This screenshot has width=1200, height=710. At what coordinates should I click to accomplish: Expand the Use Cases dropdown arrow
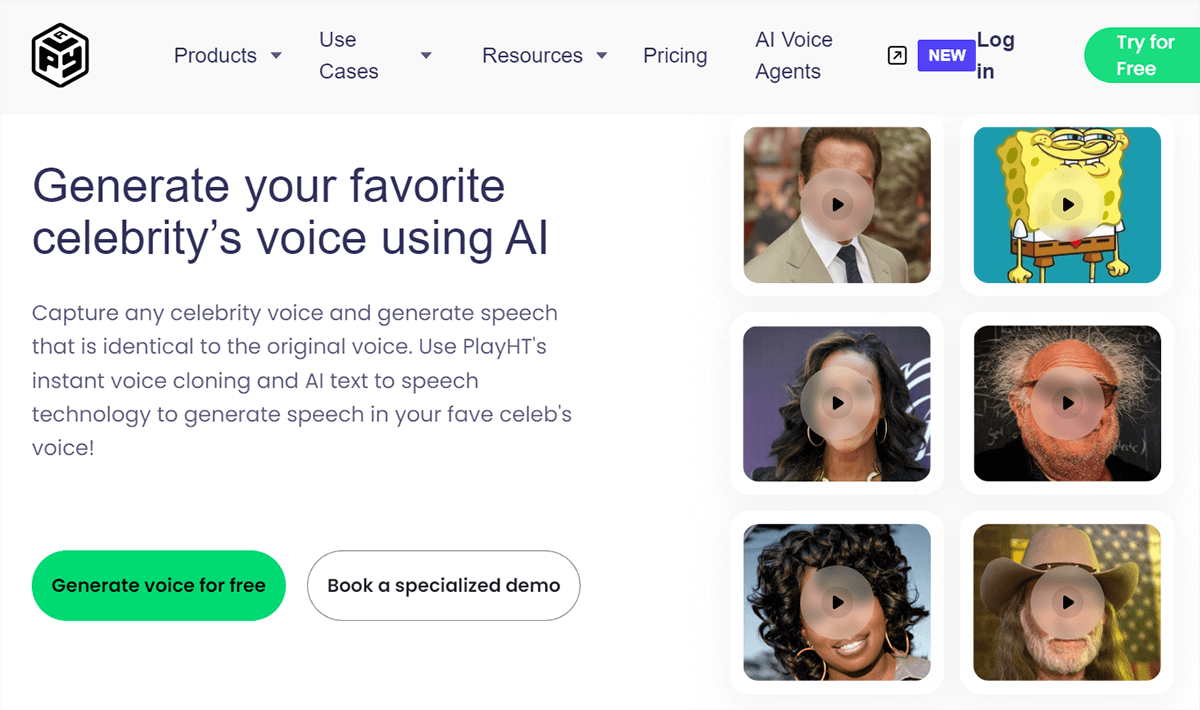tap(426, 56)
